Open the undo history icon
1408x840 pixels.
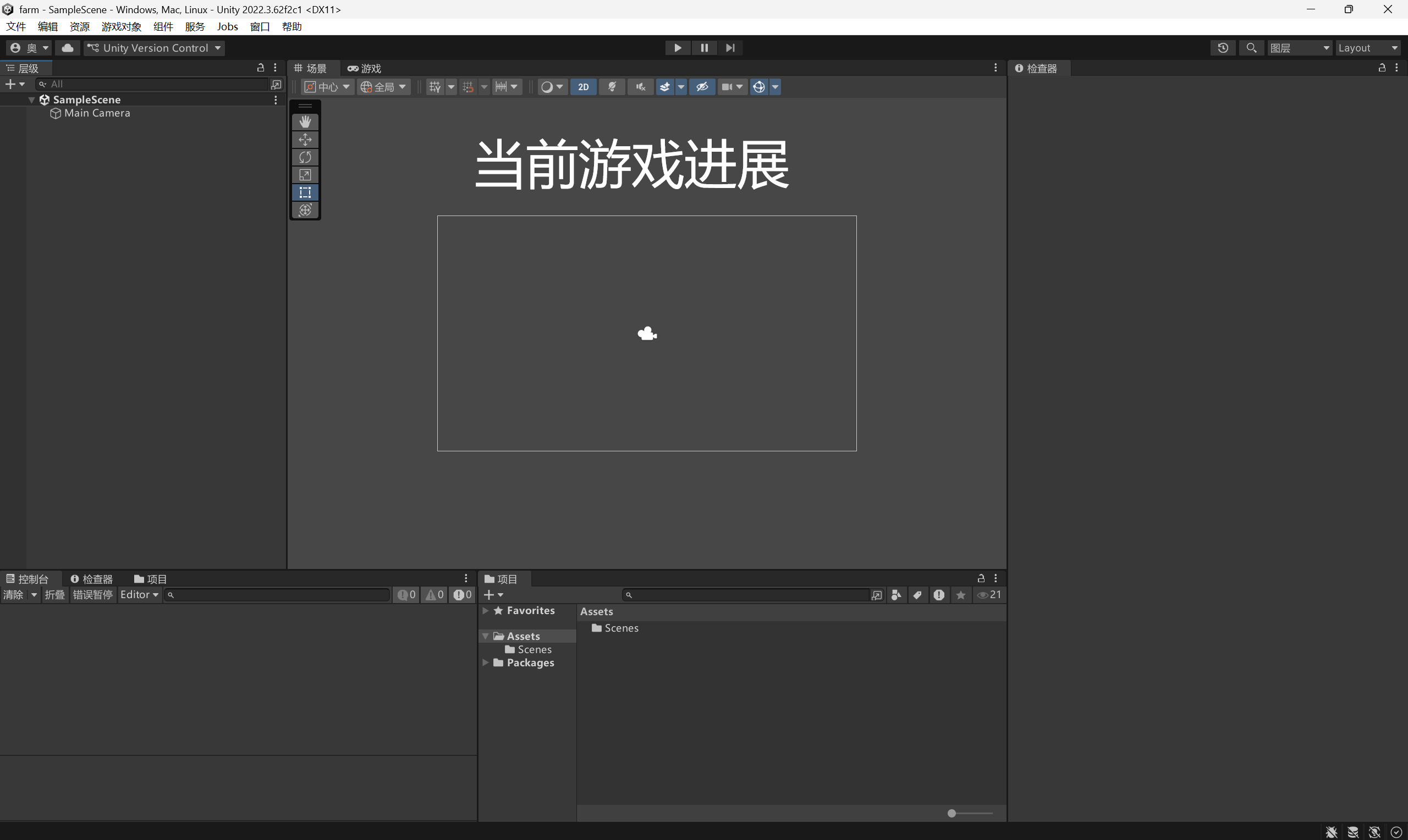(1222, 48)
